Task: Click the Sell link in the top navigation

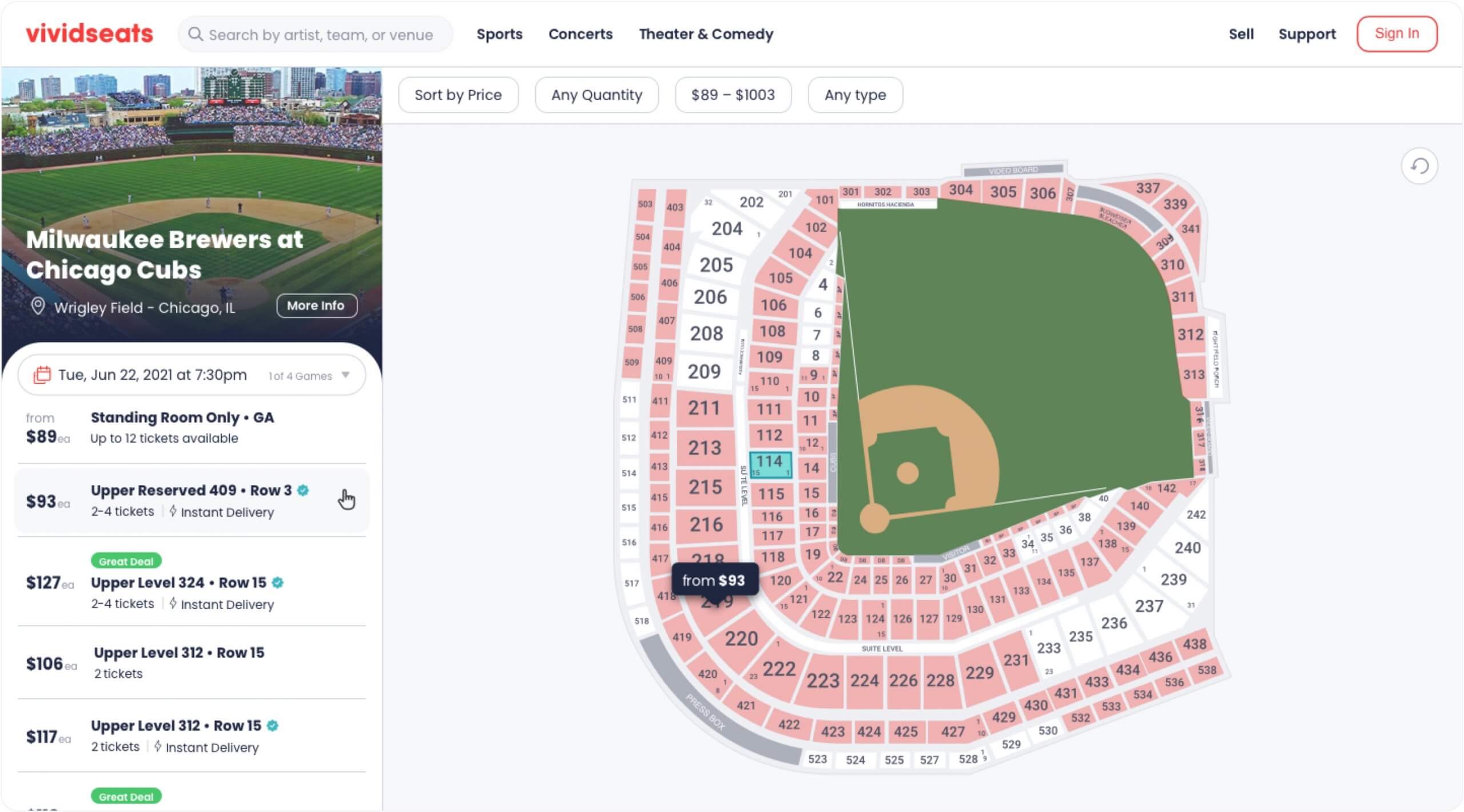Action: pos(1240,33)
